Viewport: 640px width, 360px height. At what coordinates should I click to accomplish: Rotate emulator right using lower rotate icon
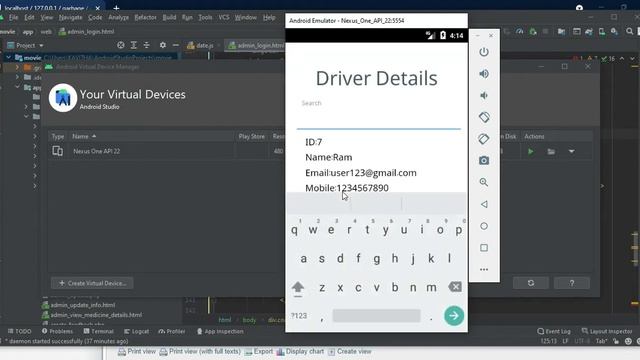click(484, 139)
